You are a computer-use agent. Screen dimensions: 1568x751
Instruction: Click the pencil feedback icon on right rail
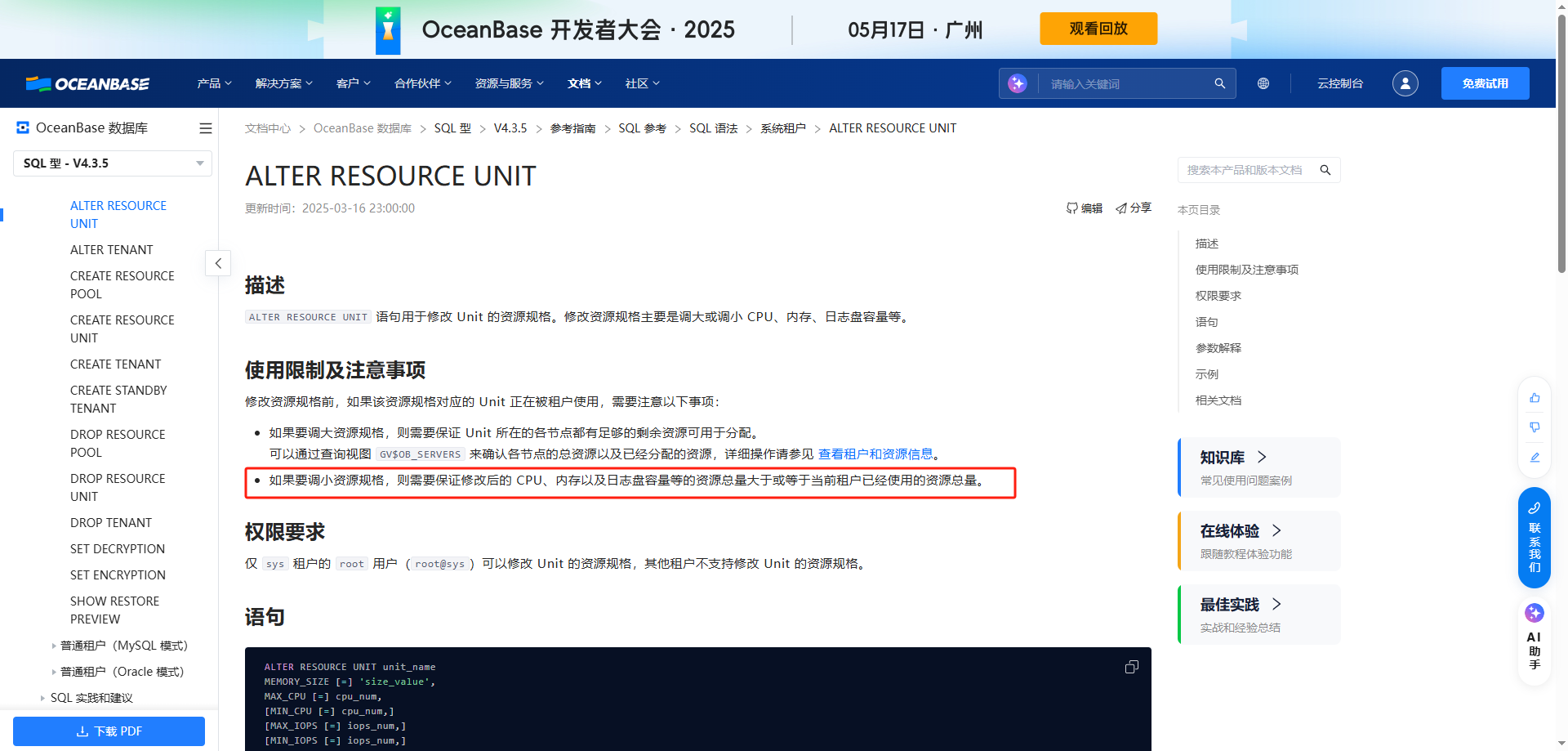(x=1535, y=458)
